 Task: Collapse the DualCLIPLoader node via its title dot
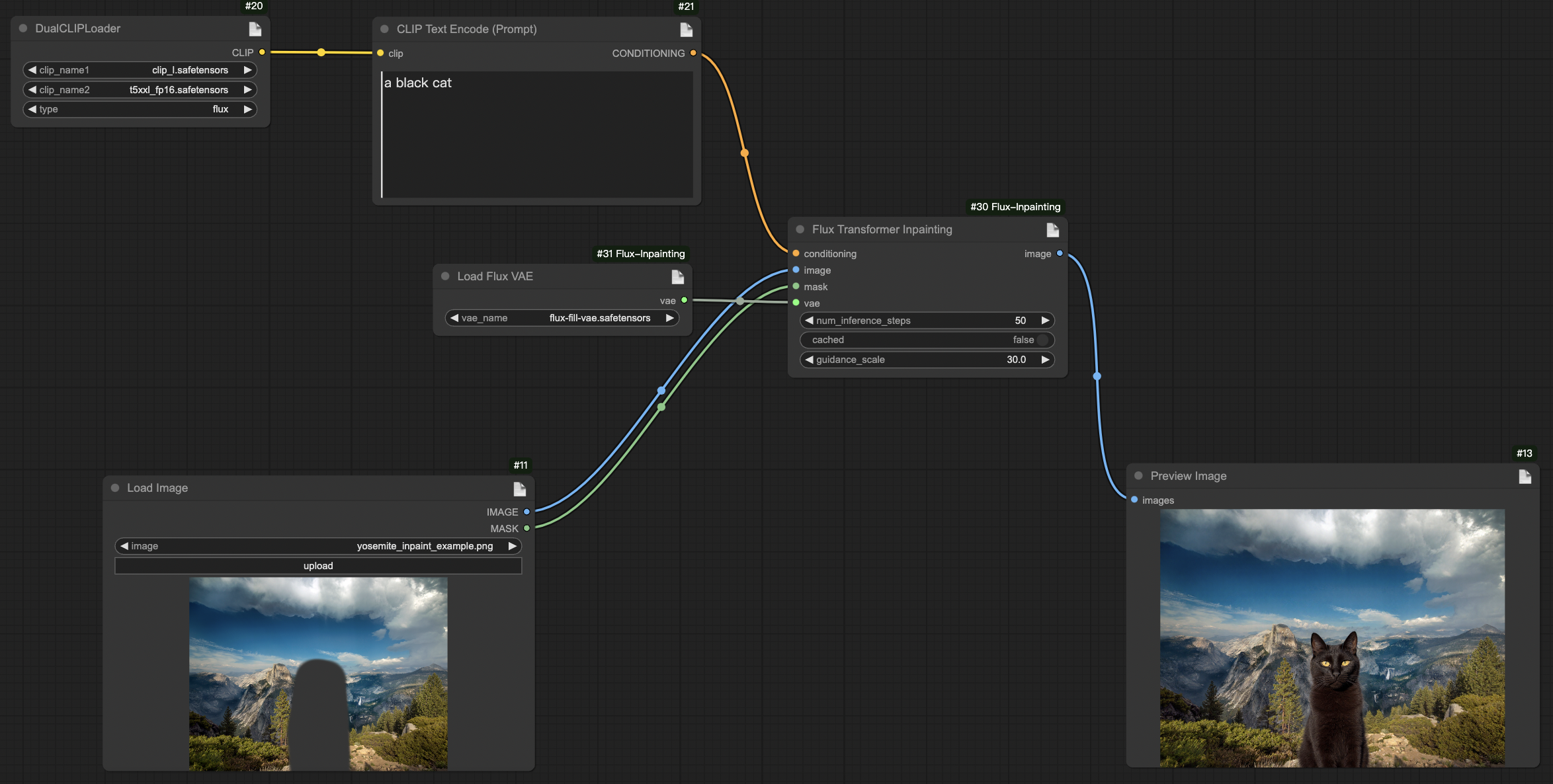(x=23, y=28)
